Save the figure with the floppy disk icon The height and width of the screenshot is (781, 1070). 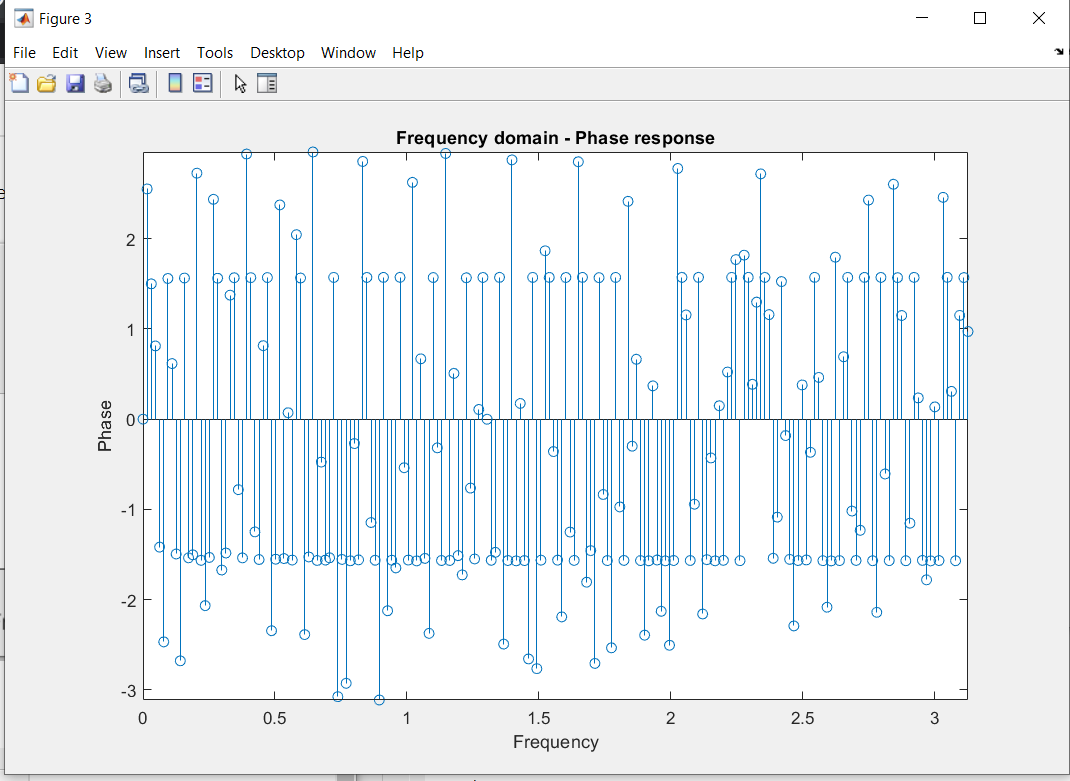(x=75, y=84)
